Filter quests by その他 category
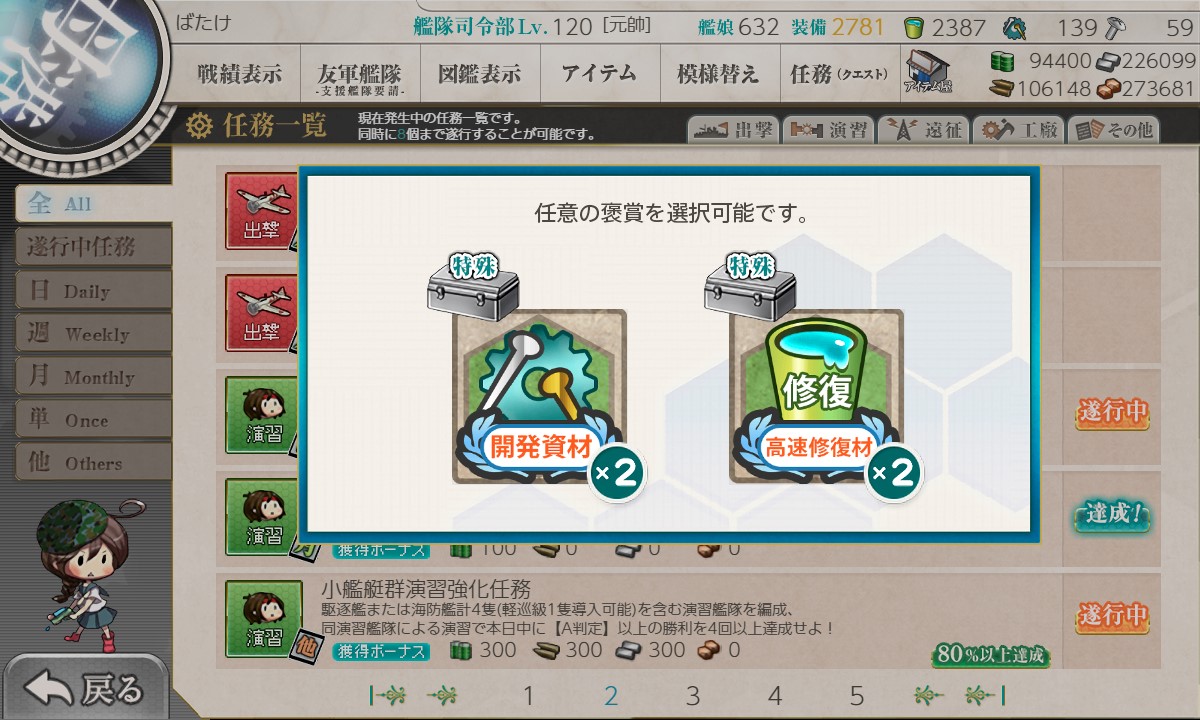Image resolution: width=1200 pixels, height=720 pixels. (1112, 129)
